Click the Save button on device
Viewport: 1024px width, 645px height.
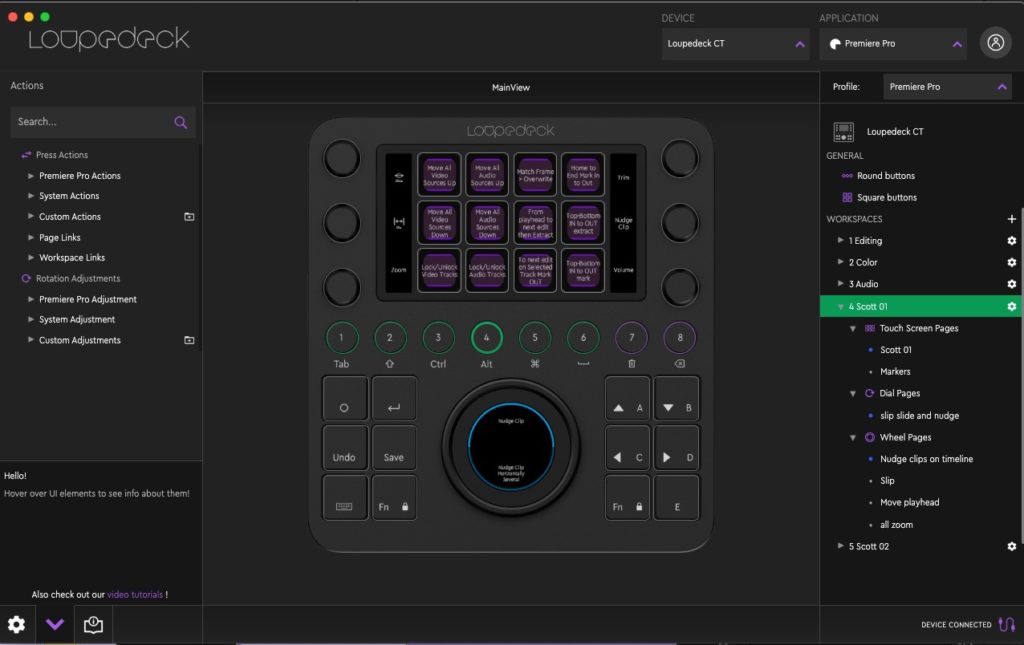[394, 448]
